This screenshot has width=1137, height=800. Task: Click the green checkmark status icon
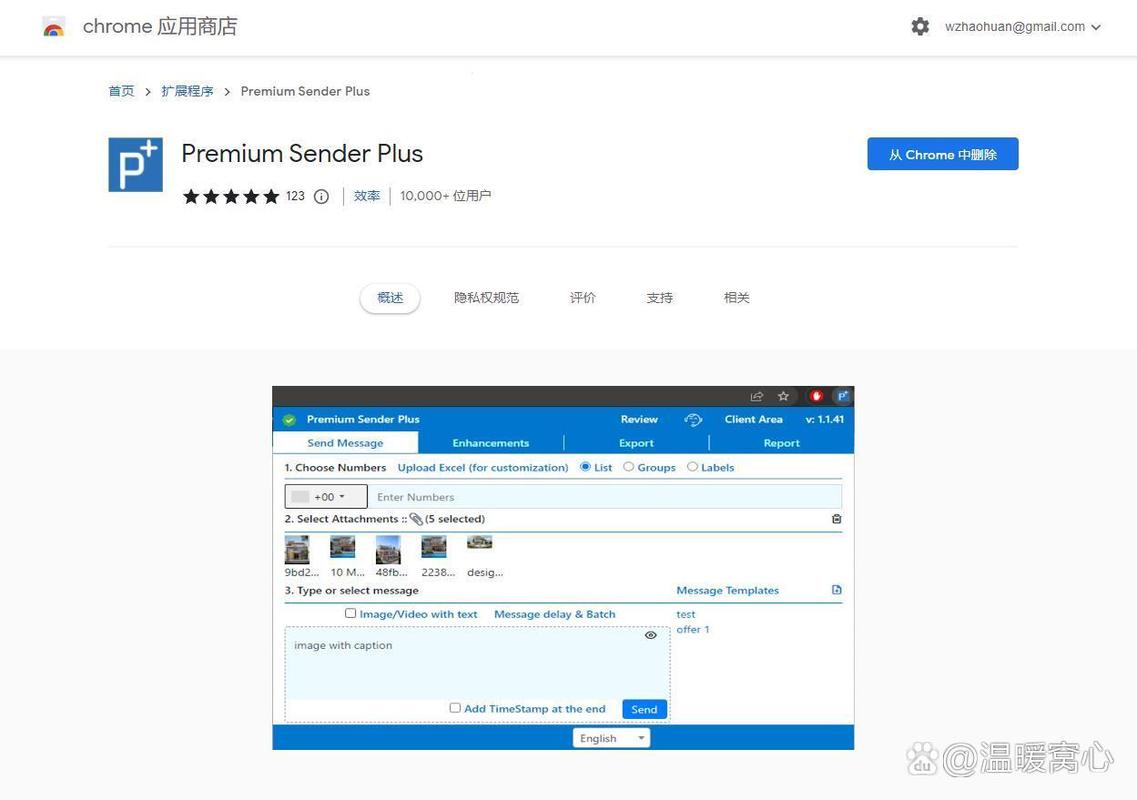click(289, 420)
